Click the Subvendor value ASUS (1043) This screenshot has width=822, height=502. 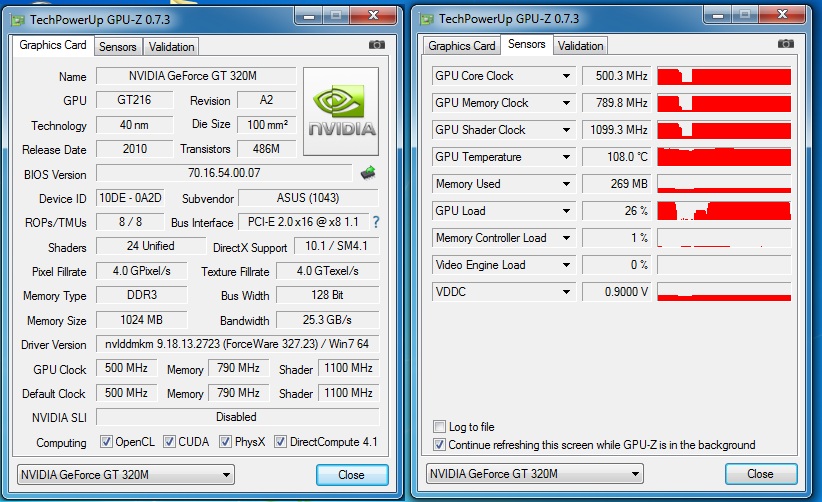pyautogui.click(x=308, y=198)
